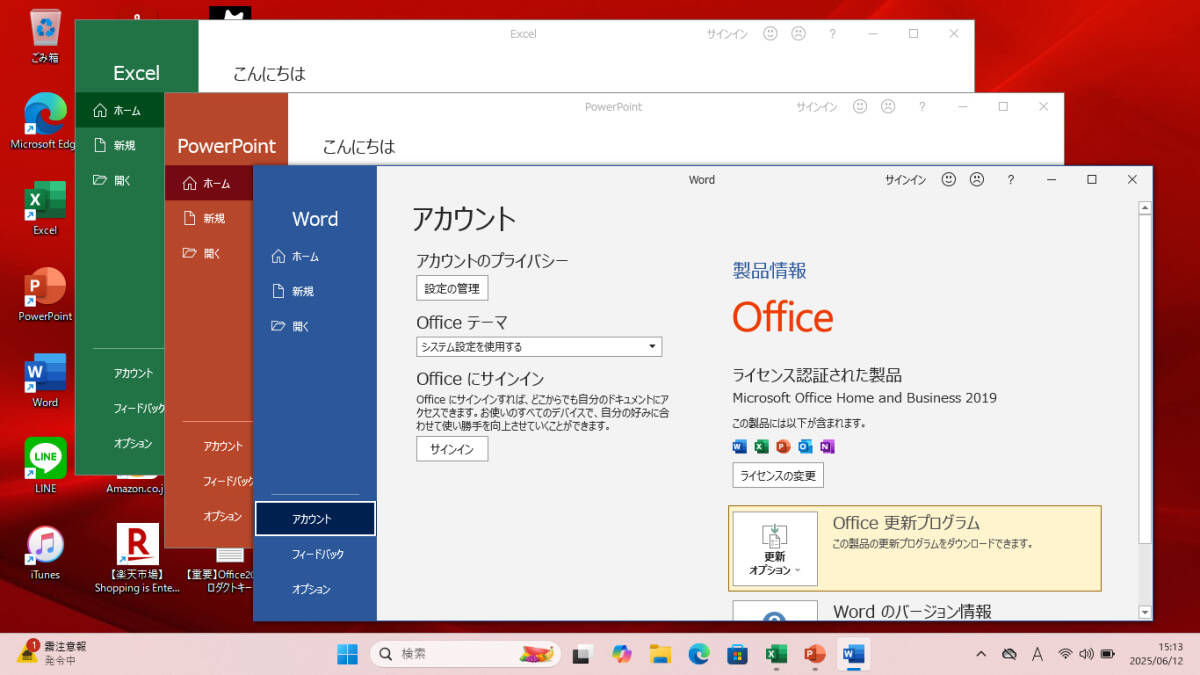Expand the 更新オプション update options button
The image size is (1200, 675).
coord(775,549)
